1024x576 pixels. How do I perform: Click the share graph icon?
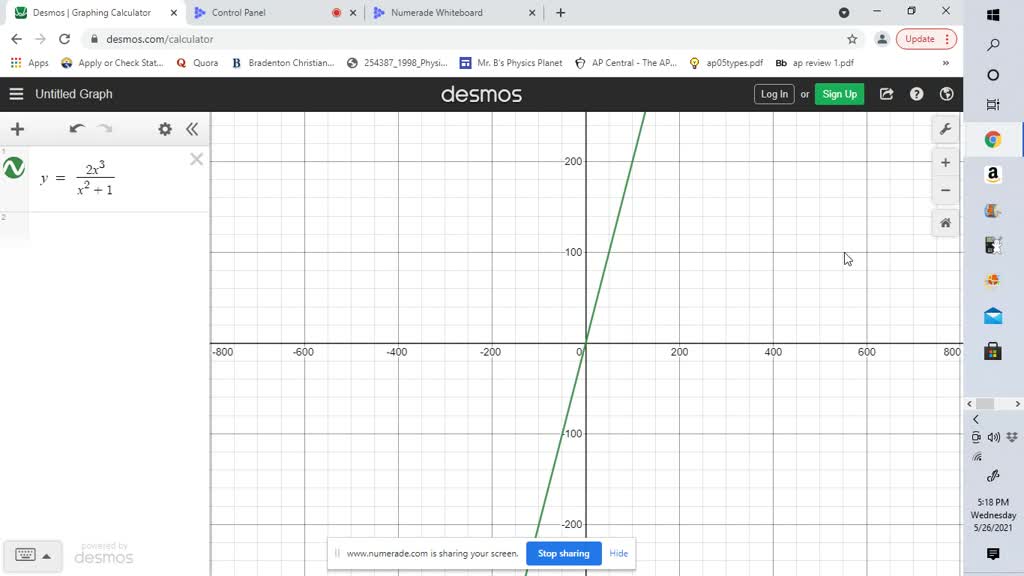coord(886,94)
